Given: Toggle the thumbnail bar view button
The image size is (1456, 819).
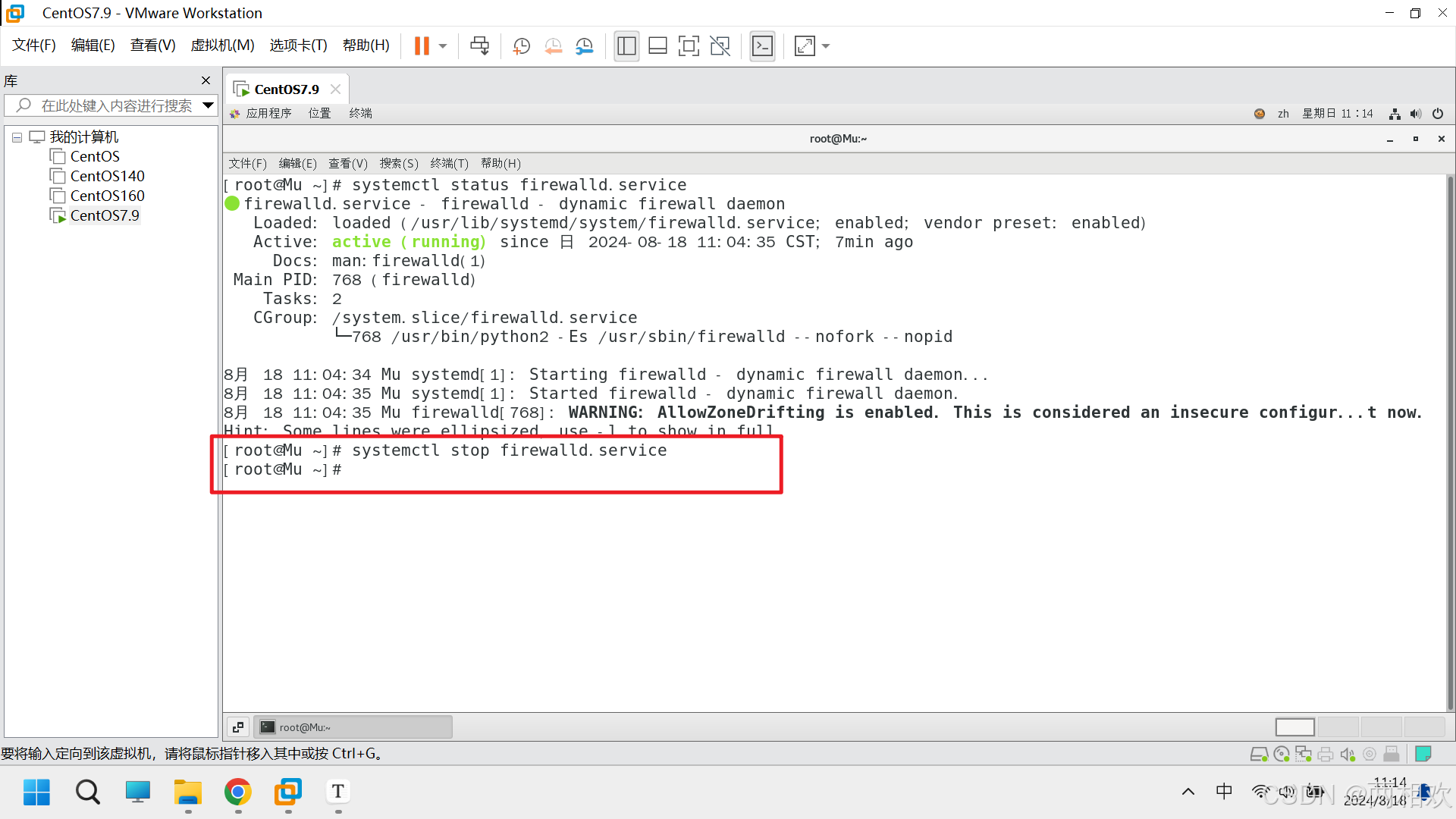Looking at the screenshot, I should coord(657,46).
